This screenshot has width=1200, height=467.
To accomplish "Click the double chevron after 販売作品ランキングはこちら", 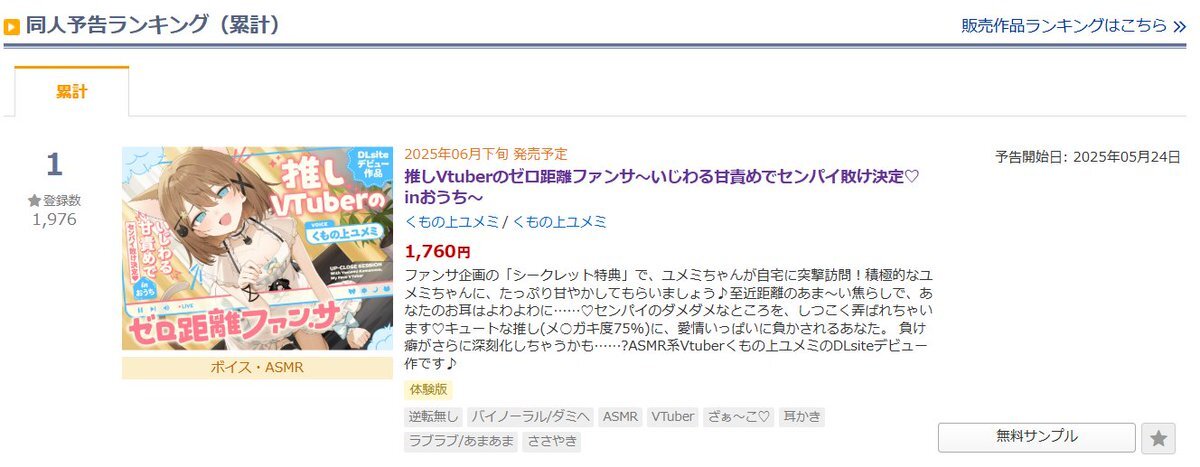I will pyautogui.click(x=1179, y=26).
